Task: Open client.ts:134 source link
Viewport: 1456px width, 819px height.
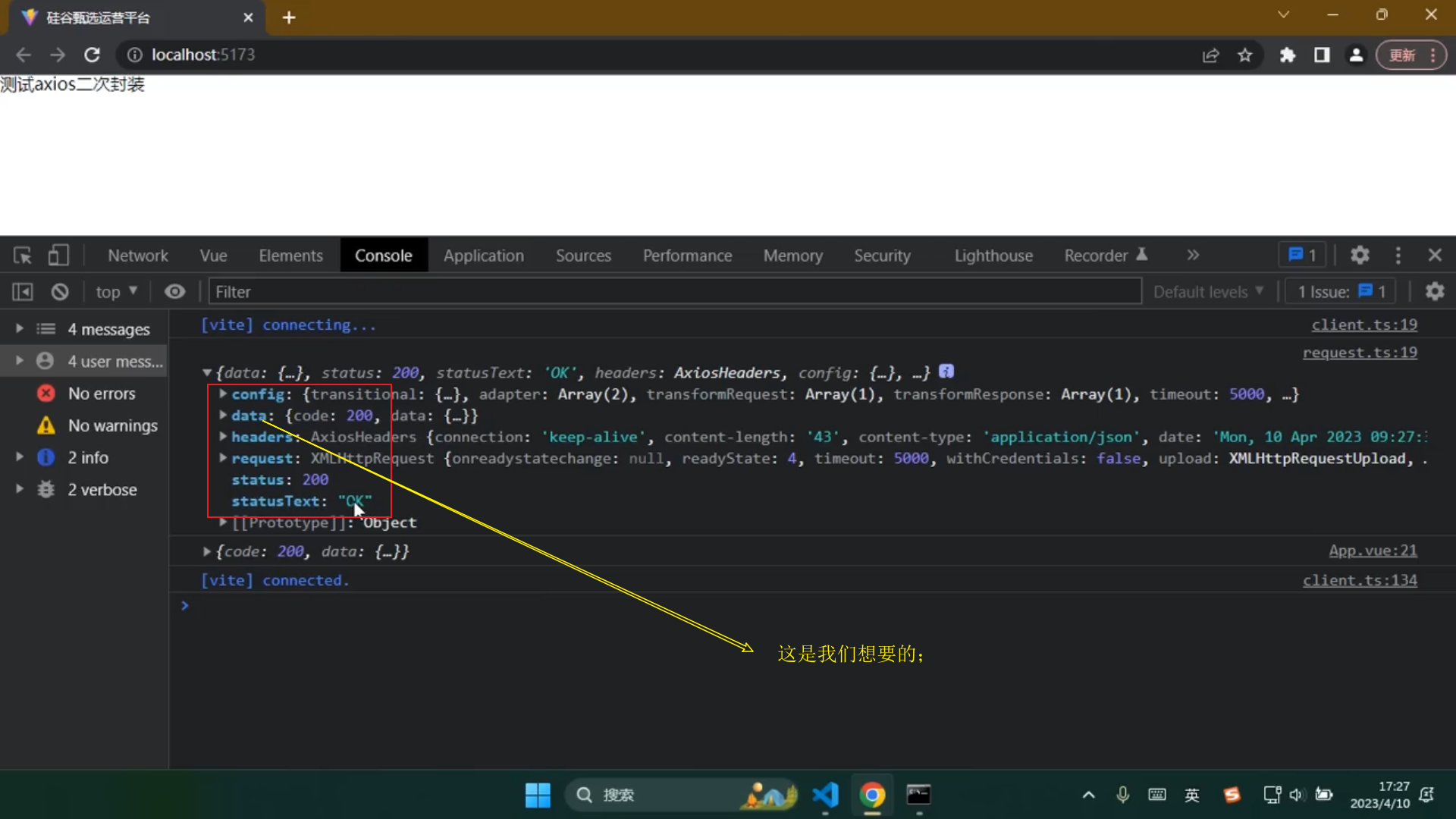Action: coord(1360,580)
